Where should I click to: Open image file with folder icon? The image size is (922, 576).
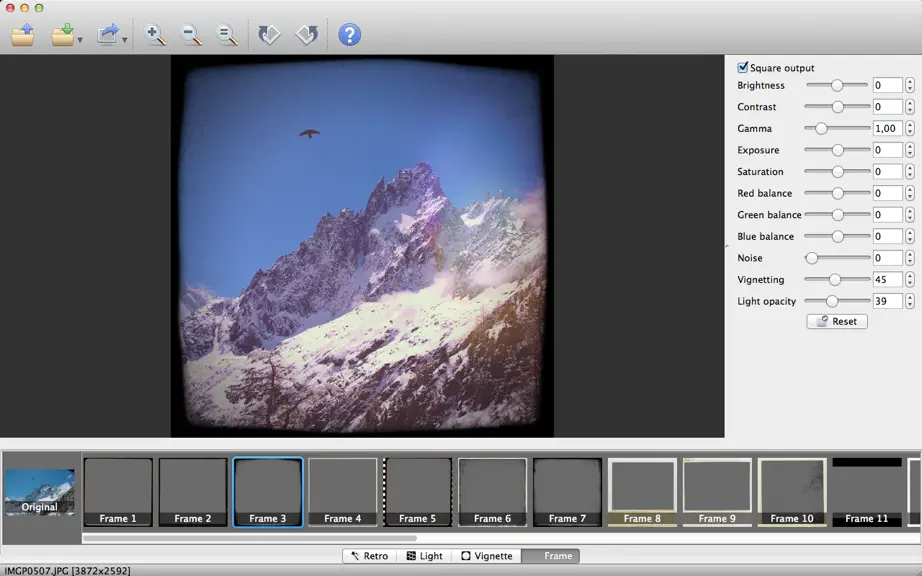(22, 35)
